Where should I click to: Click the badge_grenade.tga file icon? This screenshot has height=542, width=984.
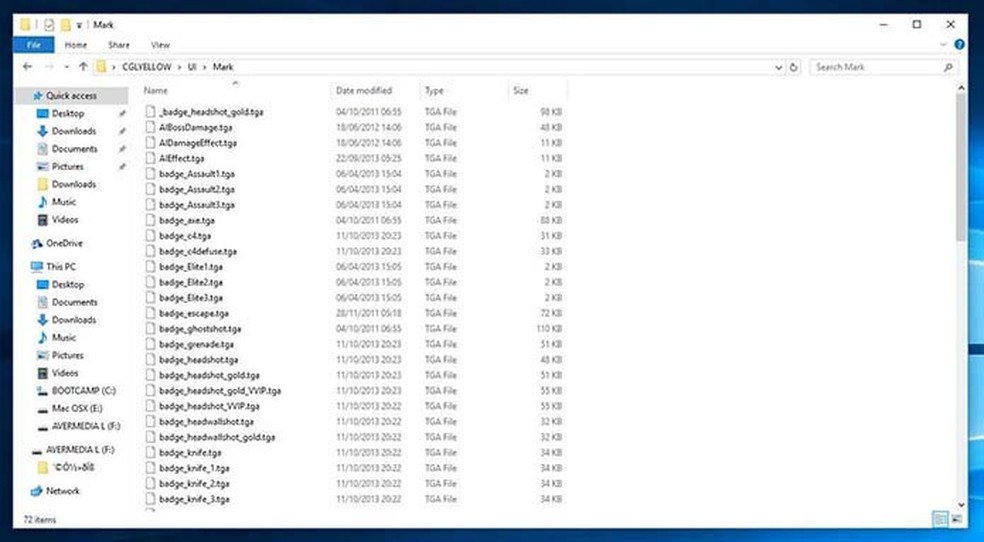point(149,344)
